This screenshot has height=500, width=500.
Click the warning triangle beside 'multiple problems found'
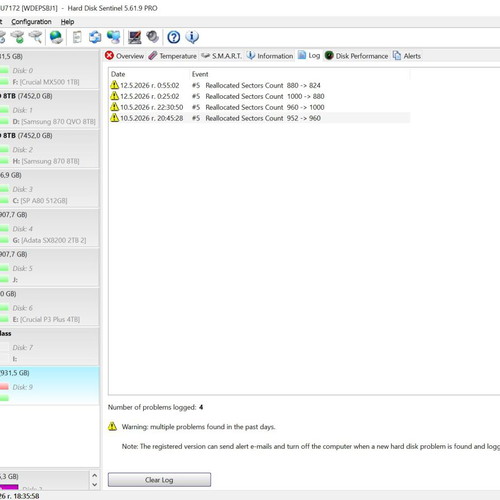(112, 426)
